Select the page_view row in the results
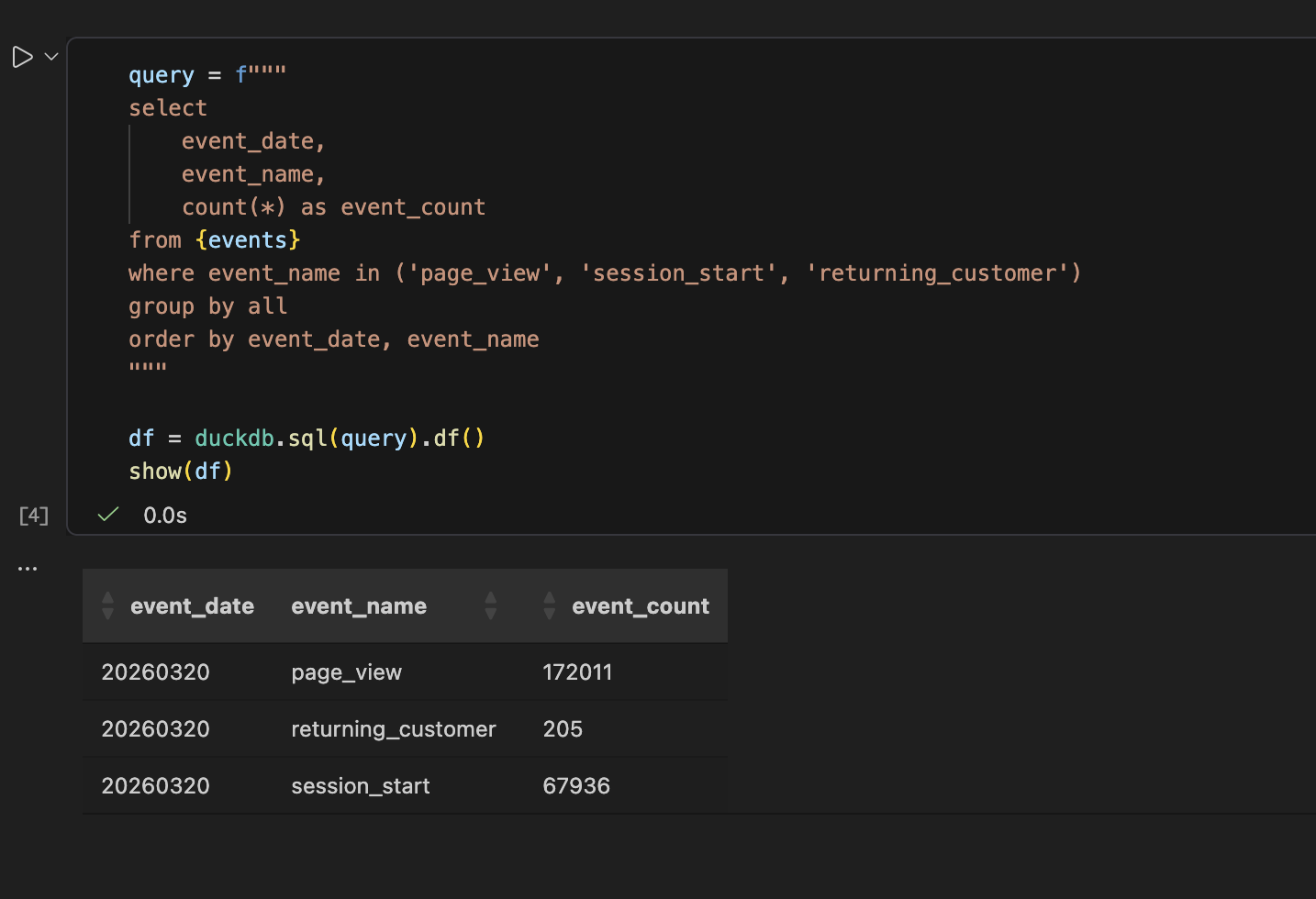This screenshot has height=899, width=1316. tap(346, 671)
